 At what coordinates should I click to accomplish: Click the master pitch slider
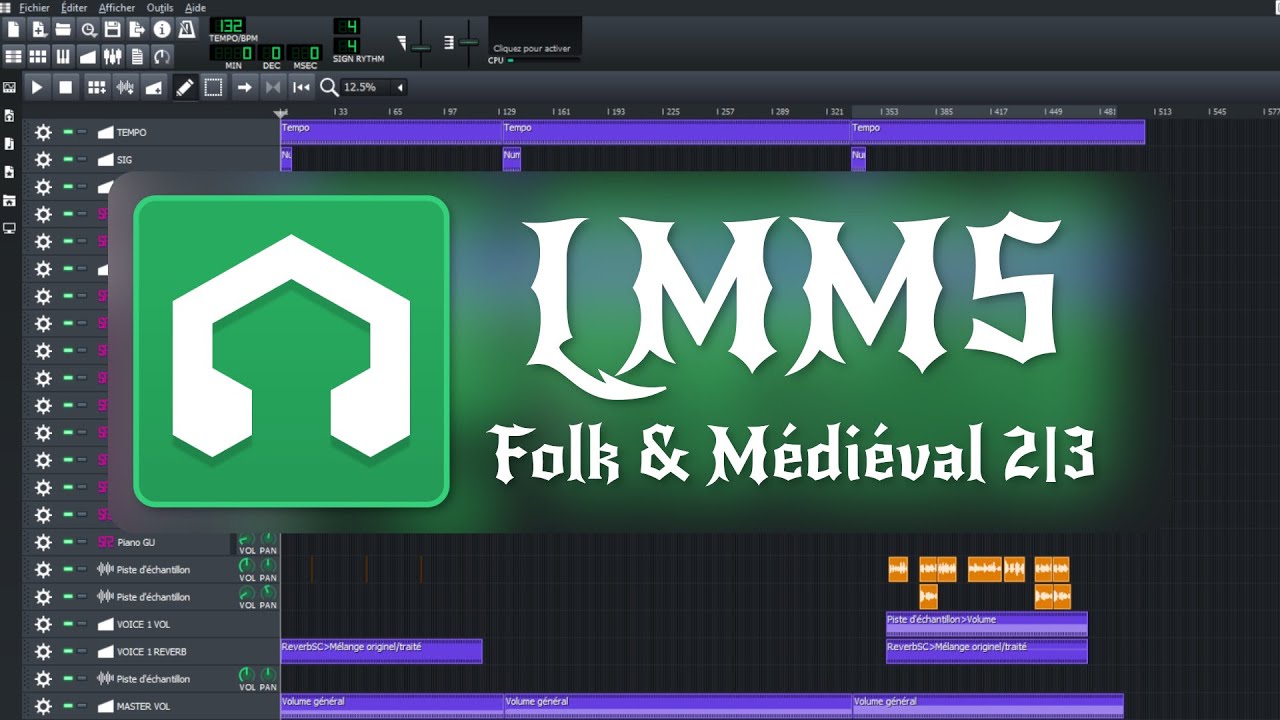[x=468, y=44]
